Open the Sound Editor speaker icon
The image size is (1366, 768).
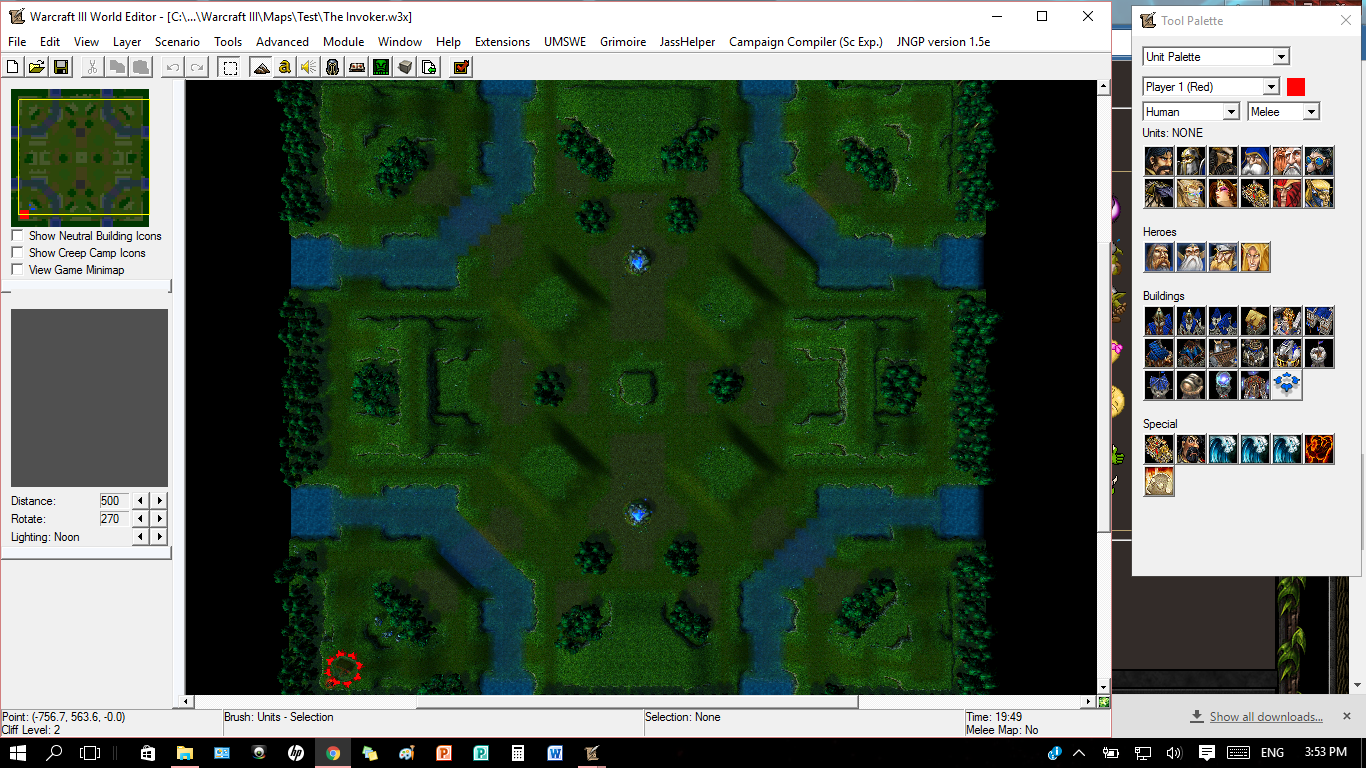click(309, 67)
